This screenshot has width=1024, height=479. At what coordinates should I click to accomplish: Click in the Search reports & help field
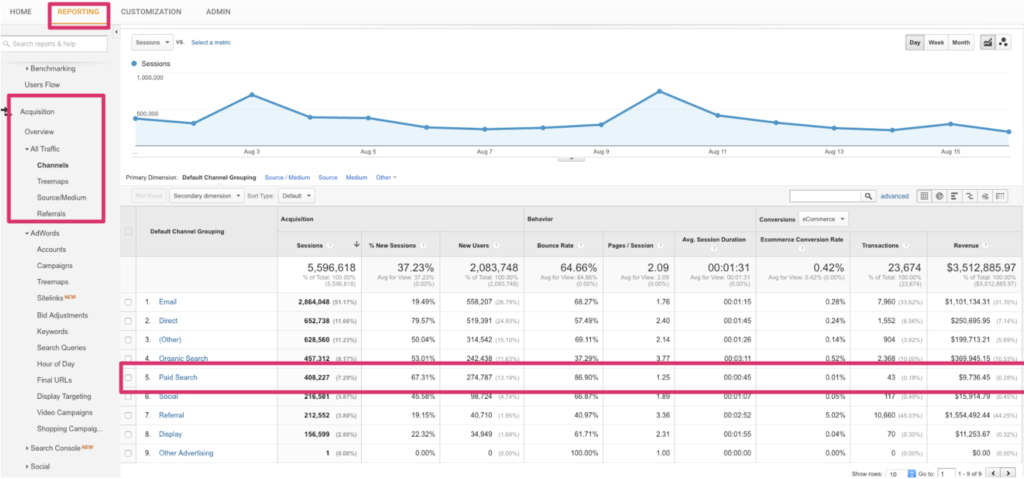click(58, 44)
